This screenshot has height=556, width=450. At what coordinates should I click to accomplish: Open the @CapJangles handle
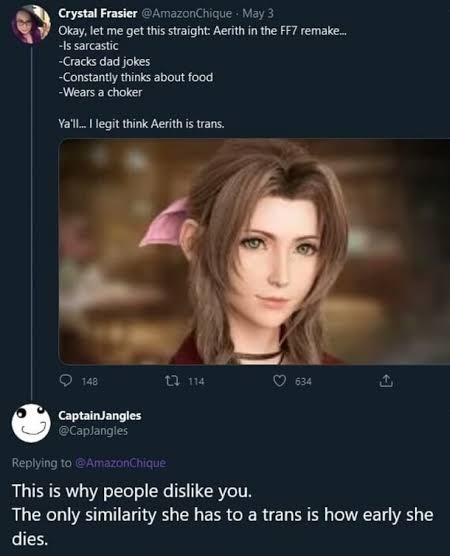[x=93, y=430]
